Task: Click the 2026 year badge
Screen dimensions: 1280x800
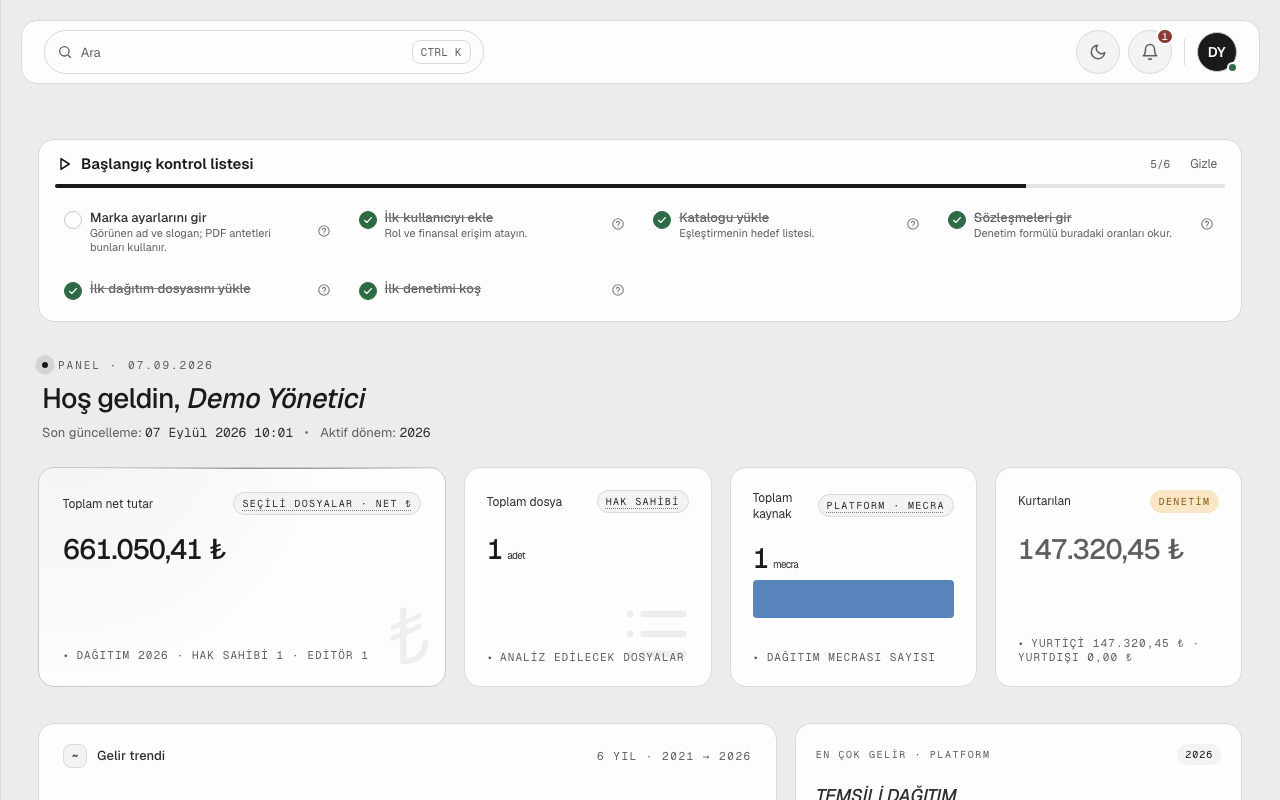Action: 1199,755
